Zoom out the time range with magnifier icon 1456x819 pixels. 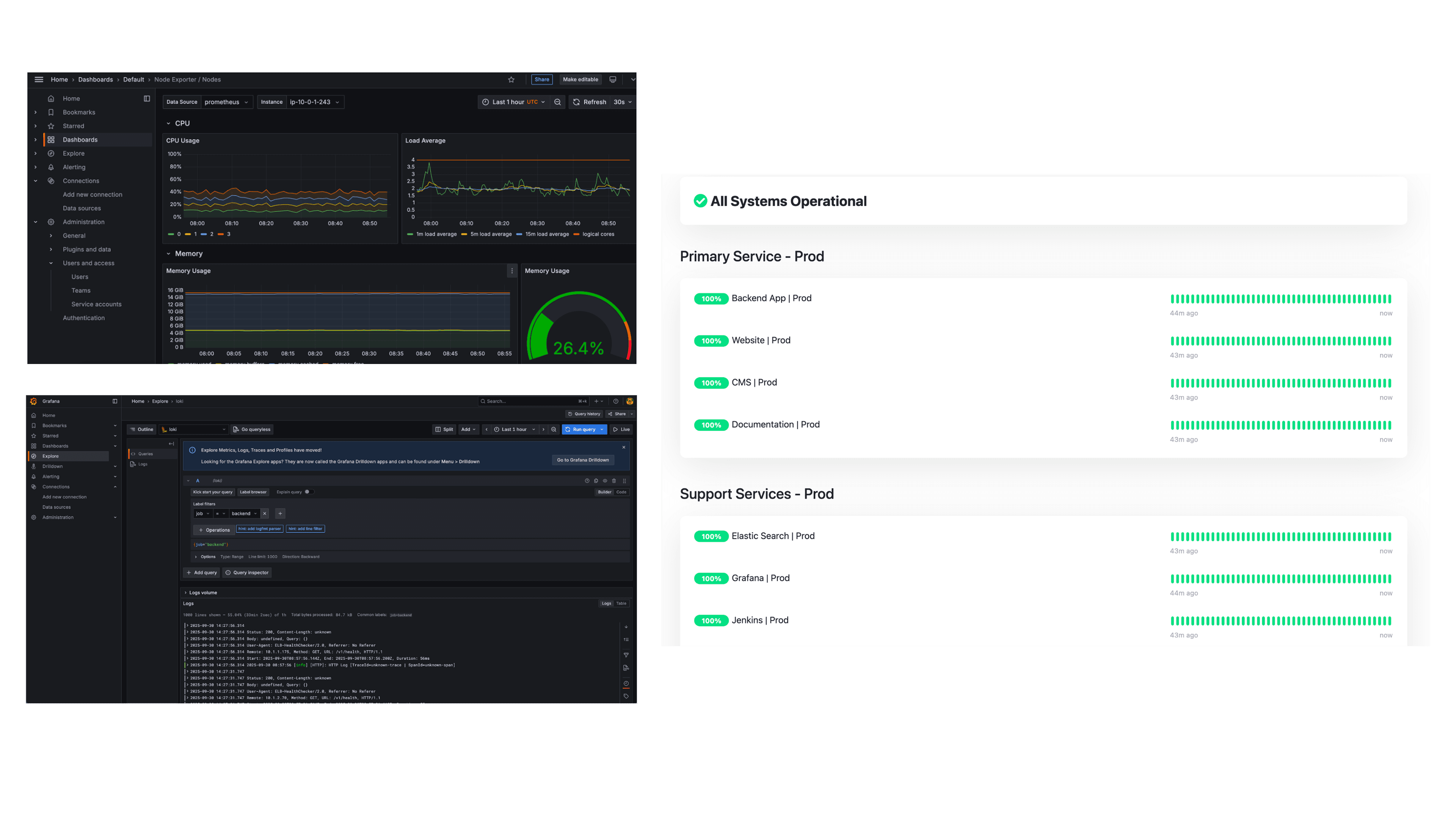tap(558, 102)
